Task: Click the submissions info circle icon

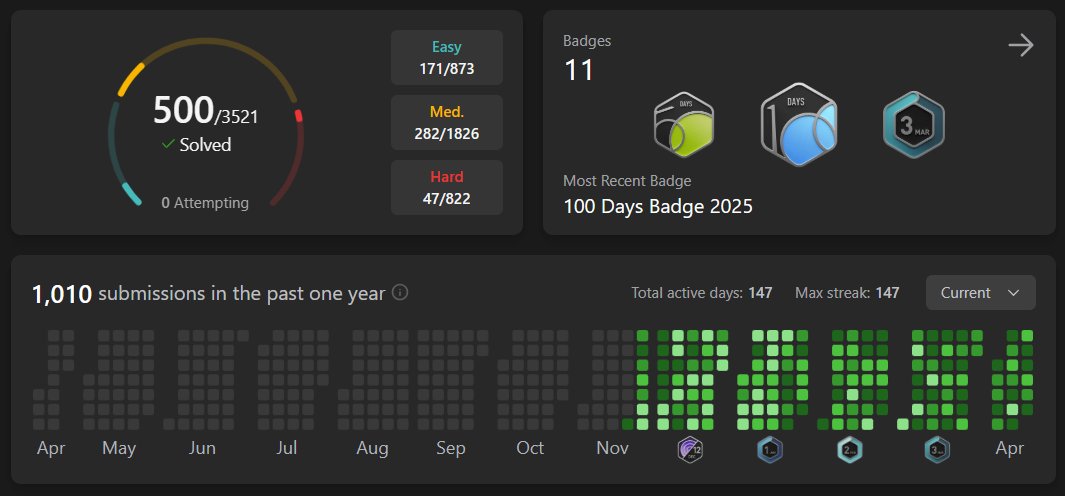Action: [400, 293]
